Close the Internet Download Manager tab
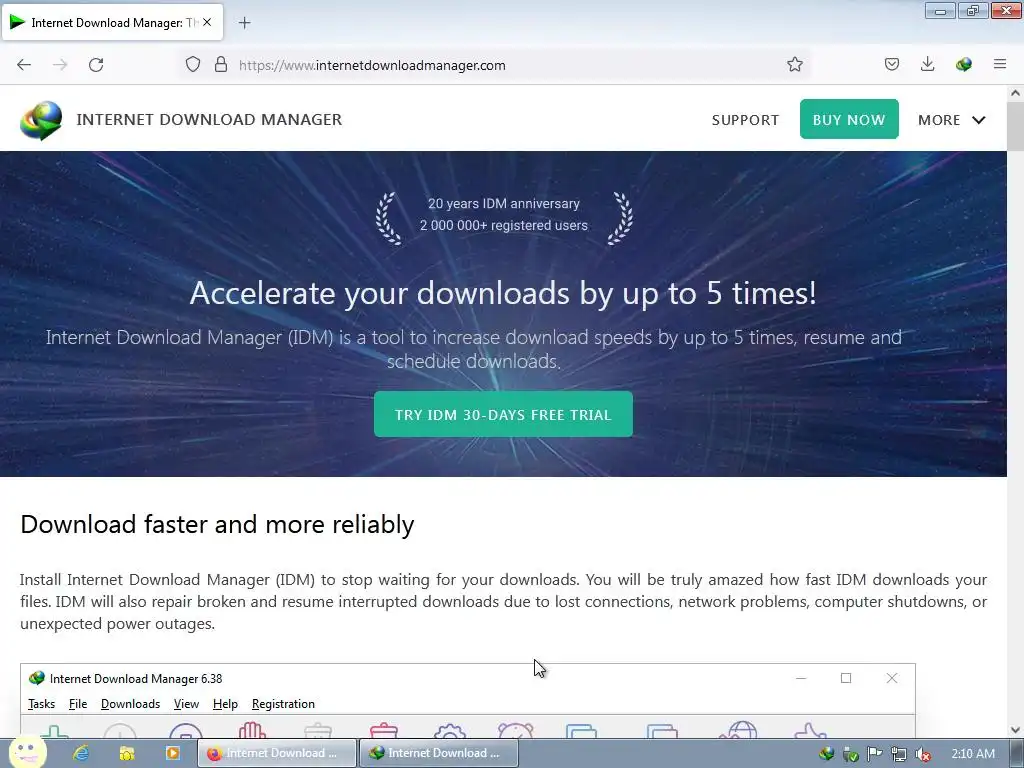 click(207, 22)
